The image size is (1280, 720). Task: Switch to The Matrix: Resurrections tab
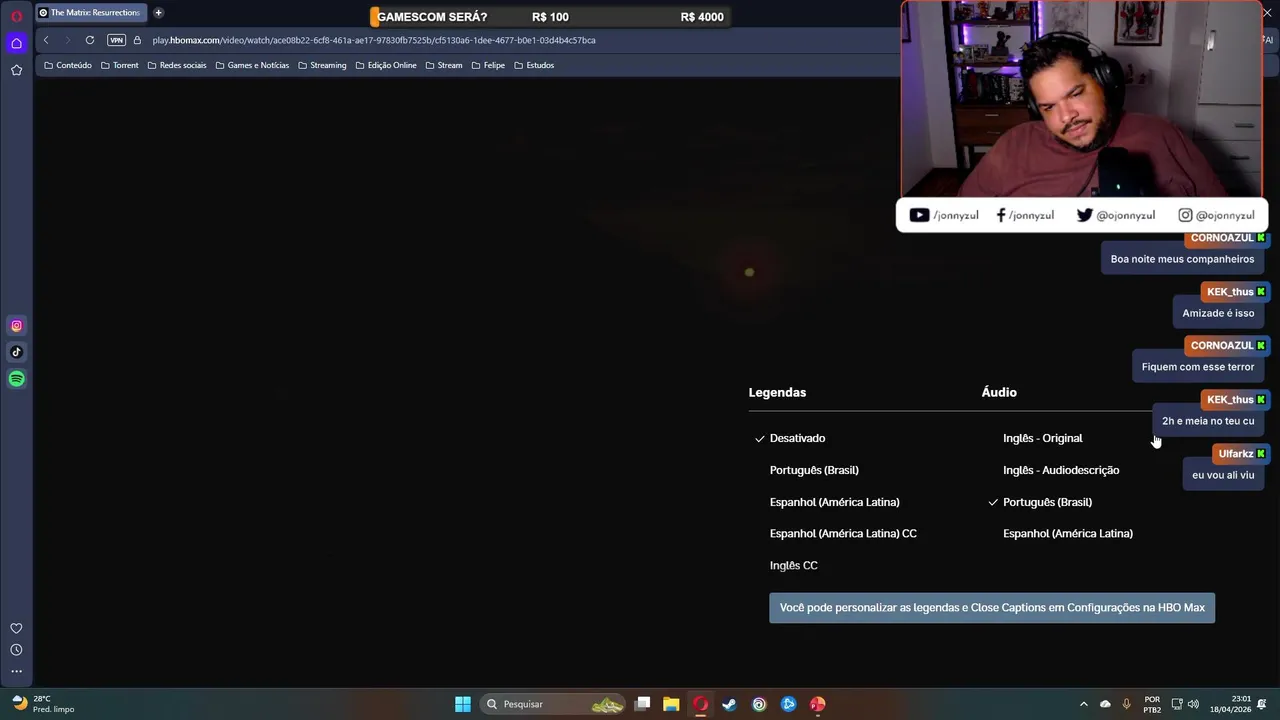91,13
